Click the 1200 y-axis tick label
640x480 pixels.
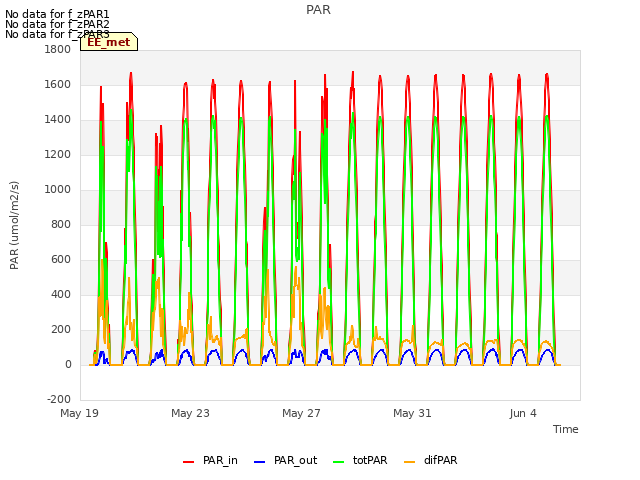[58, 155]
